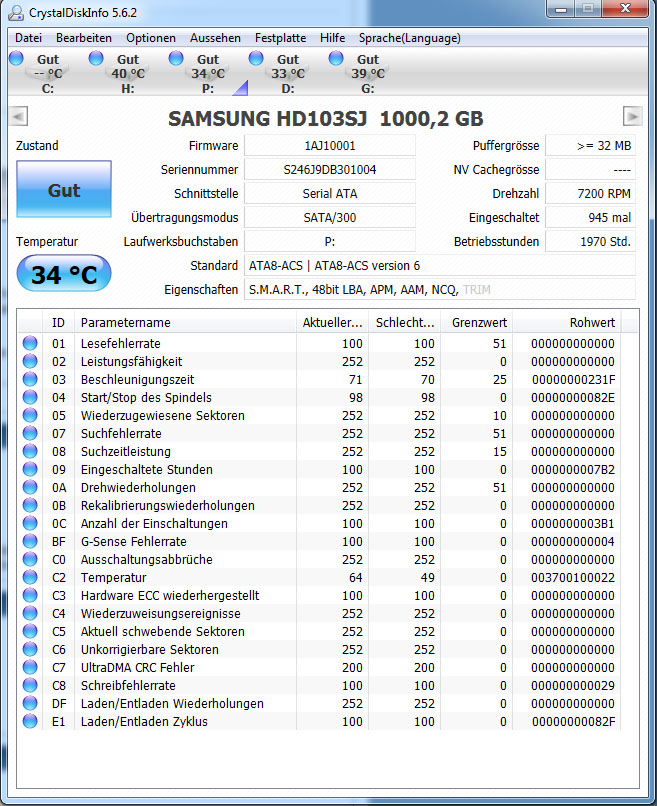Click the Eingeschaltet field 945 mal

pos(590,217)
